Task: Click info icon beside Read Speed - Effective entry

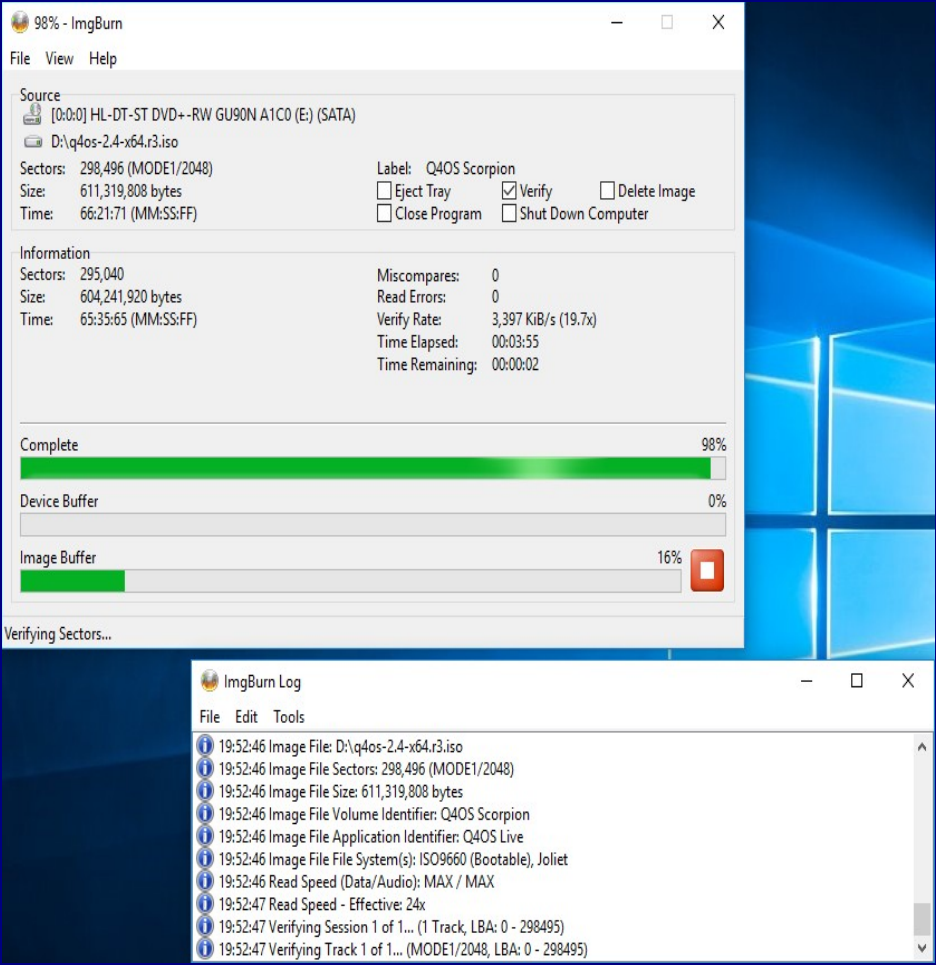Action: 205,904
